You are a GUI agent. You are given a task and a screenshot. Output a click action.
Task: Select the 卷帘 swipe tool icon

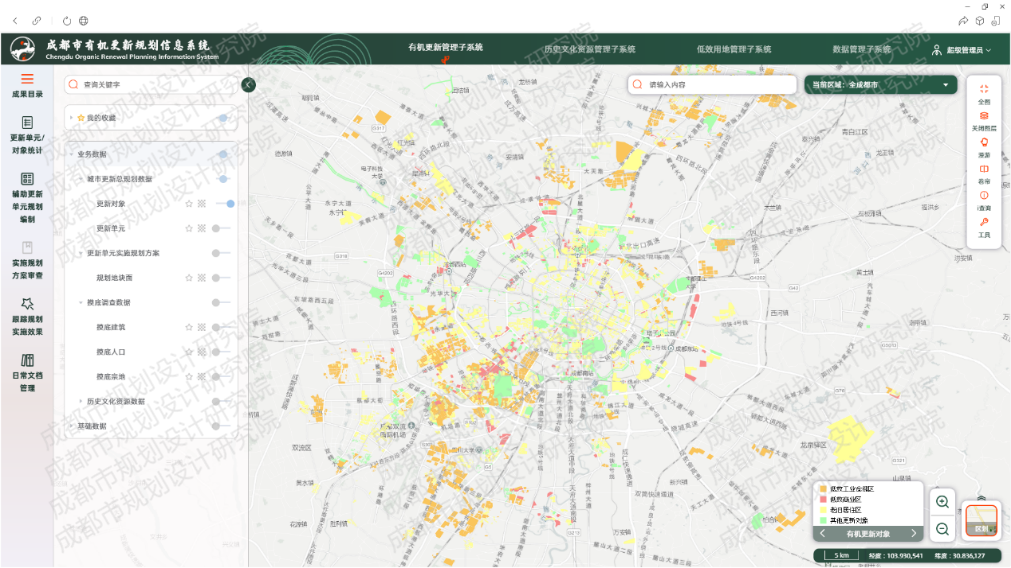point(984,169)
